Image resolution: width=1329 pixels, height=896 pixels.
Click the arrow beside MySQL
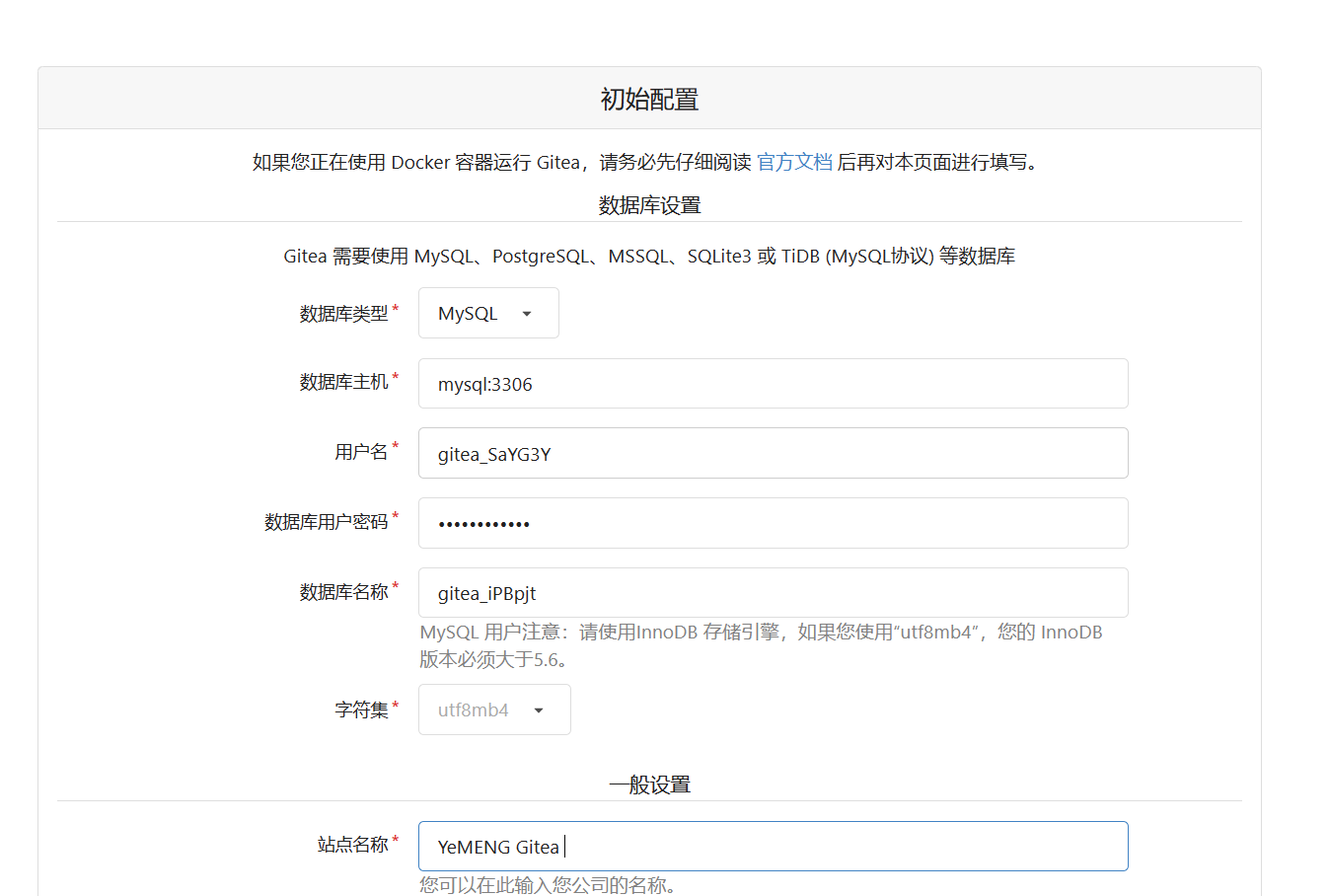tap(527, 314)
